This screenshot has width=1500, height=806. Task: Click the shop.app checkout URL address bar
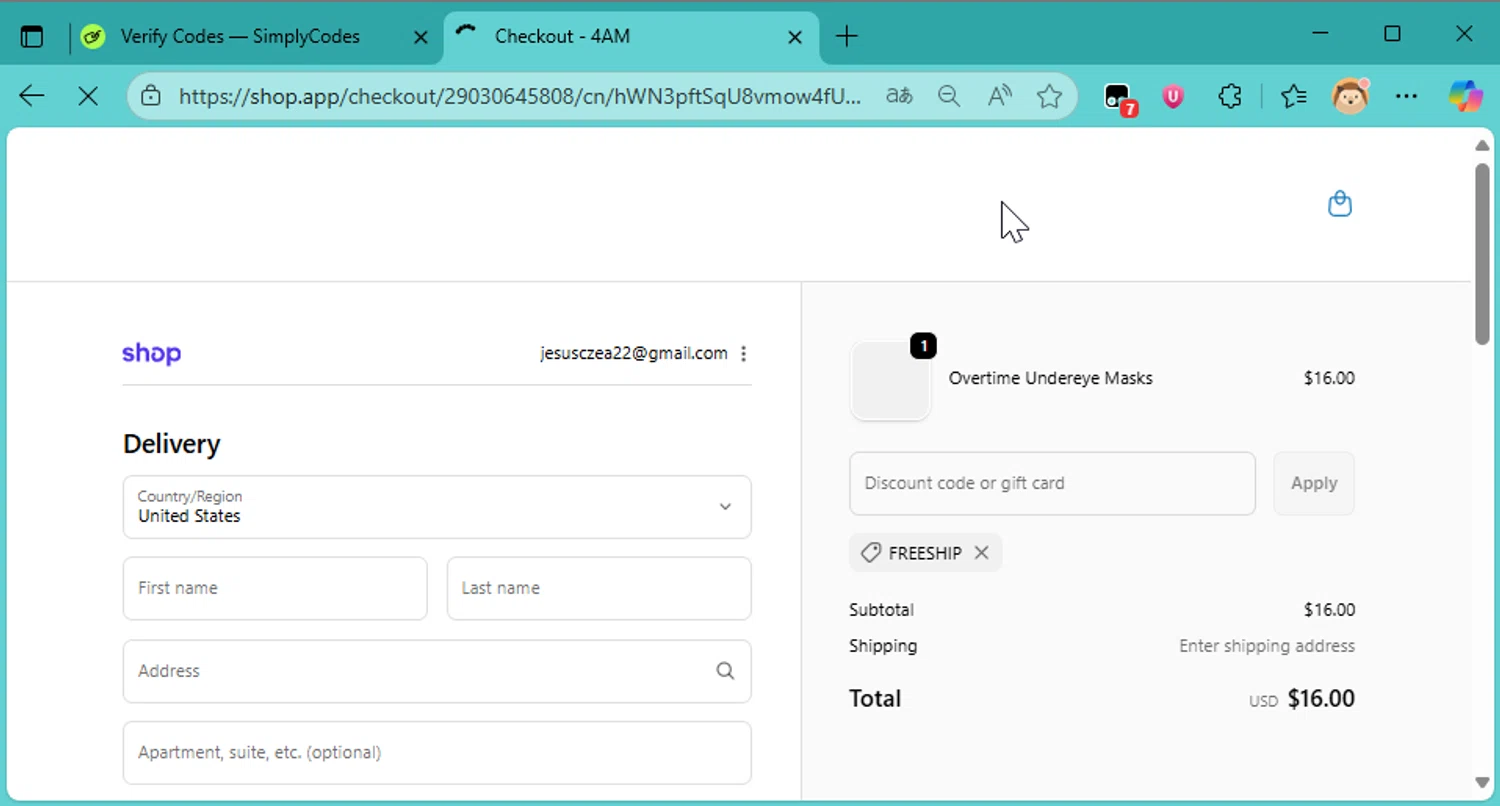pyautogui.click(x=520, y=96)
